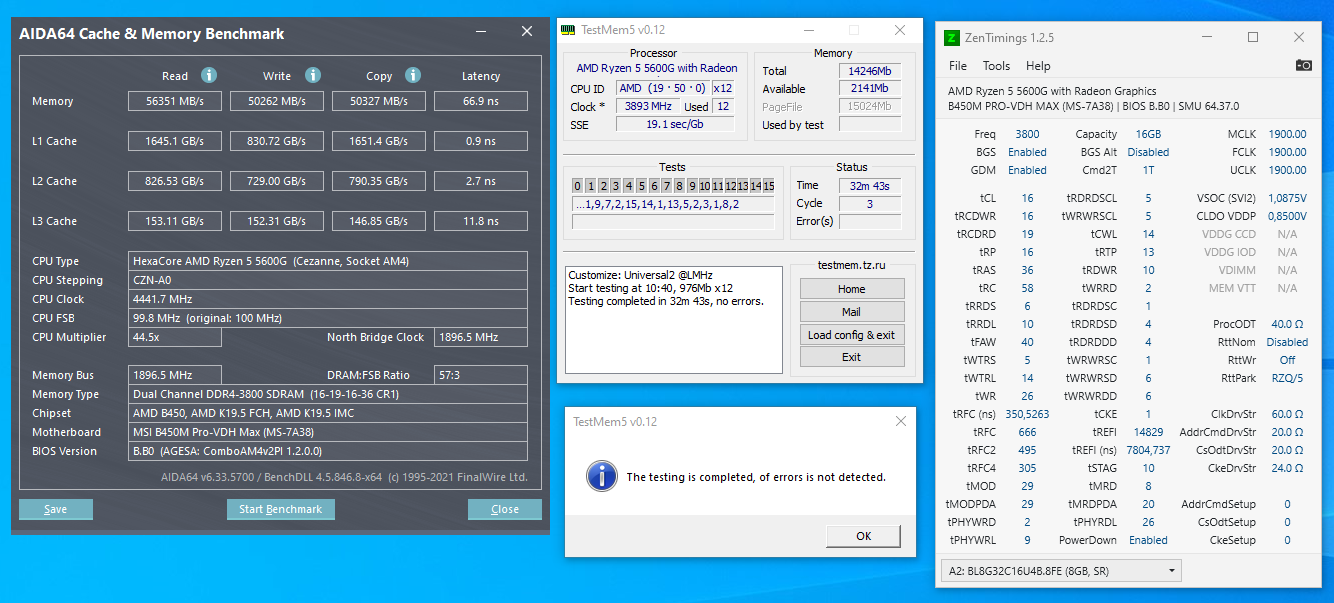
Task: Open the Help menu in ZenTimings
Action: point(1038,66)
